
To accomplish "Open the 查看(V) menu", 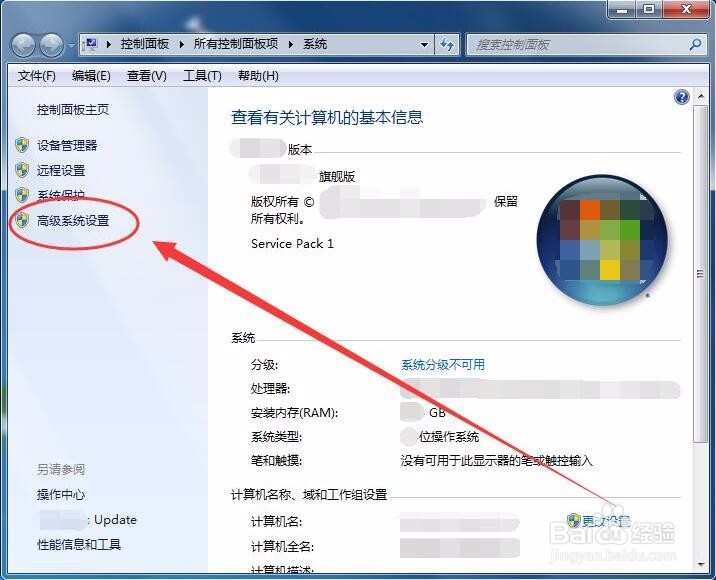I will pos(147,75).
